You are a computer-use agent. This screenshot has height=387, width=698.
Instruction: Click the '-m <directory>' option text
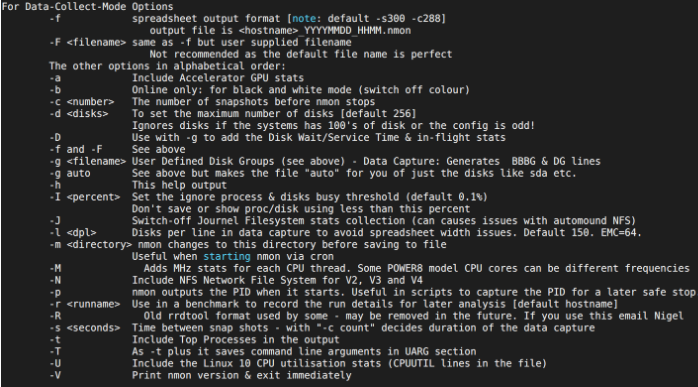pos(91,244)
